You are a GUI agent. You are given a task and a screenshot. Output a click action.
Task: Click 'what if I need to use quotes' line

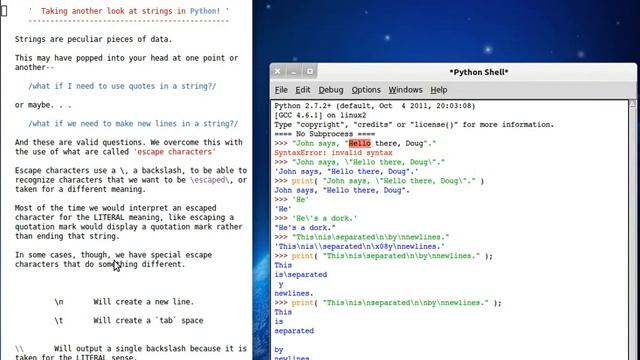[x=122, y=86]
